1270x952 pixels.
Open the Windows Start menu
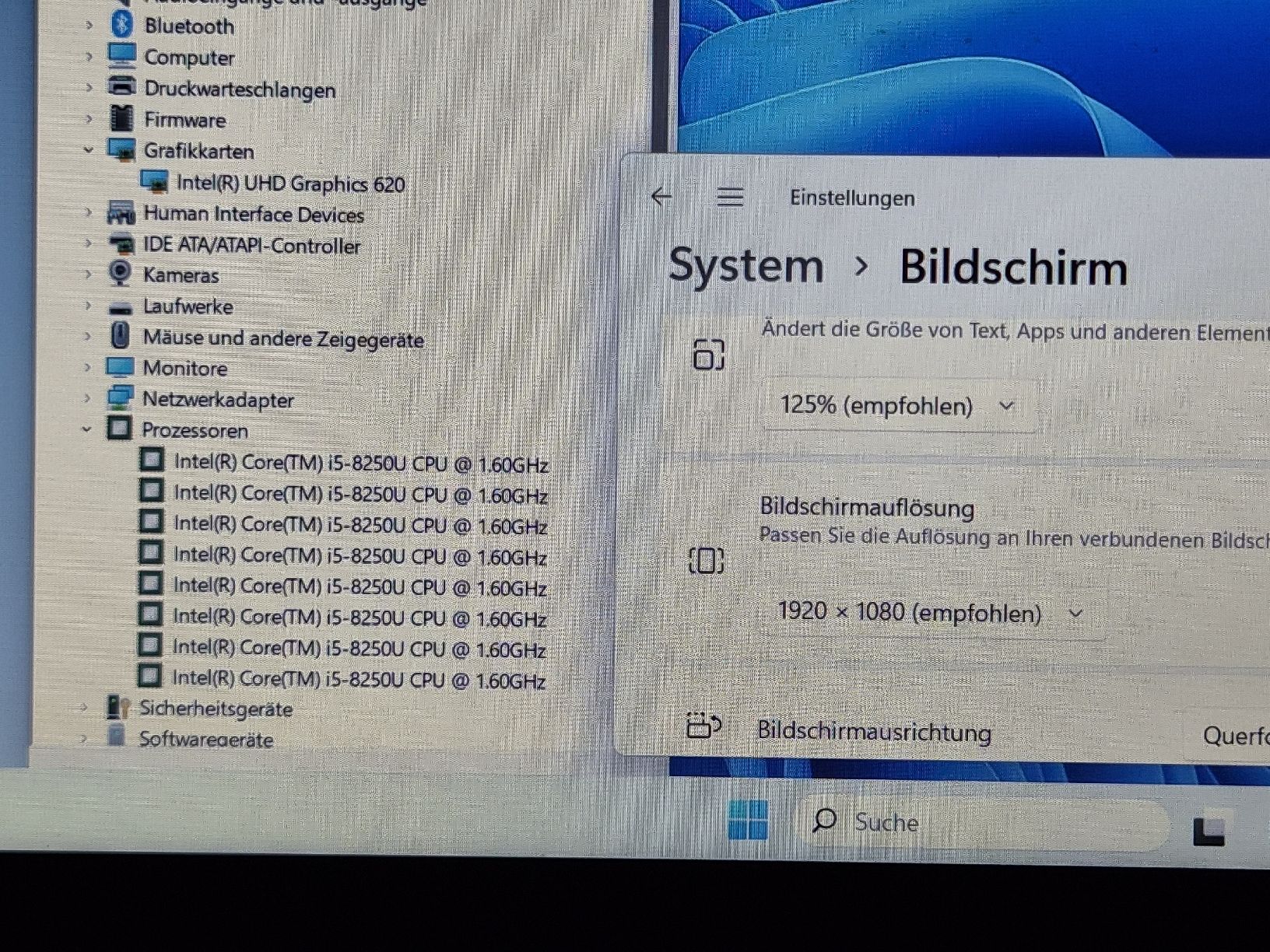[x=748, y=820]
